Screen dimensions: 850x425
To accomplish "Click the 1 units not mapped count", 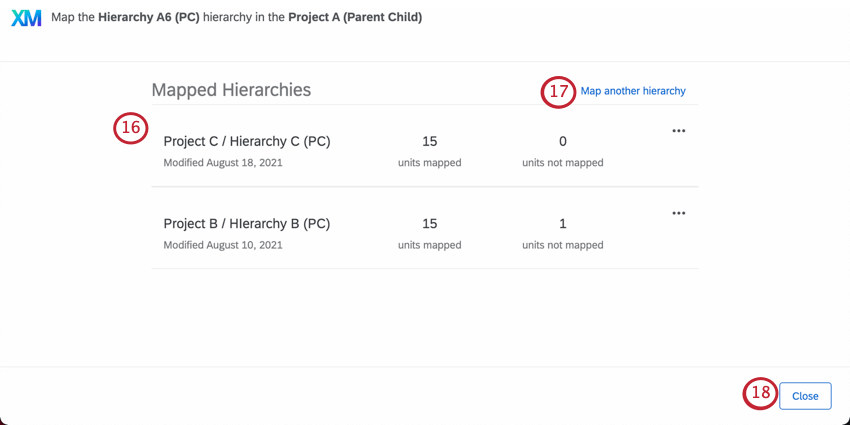I will (562, 224).
